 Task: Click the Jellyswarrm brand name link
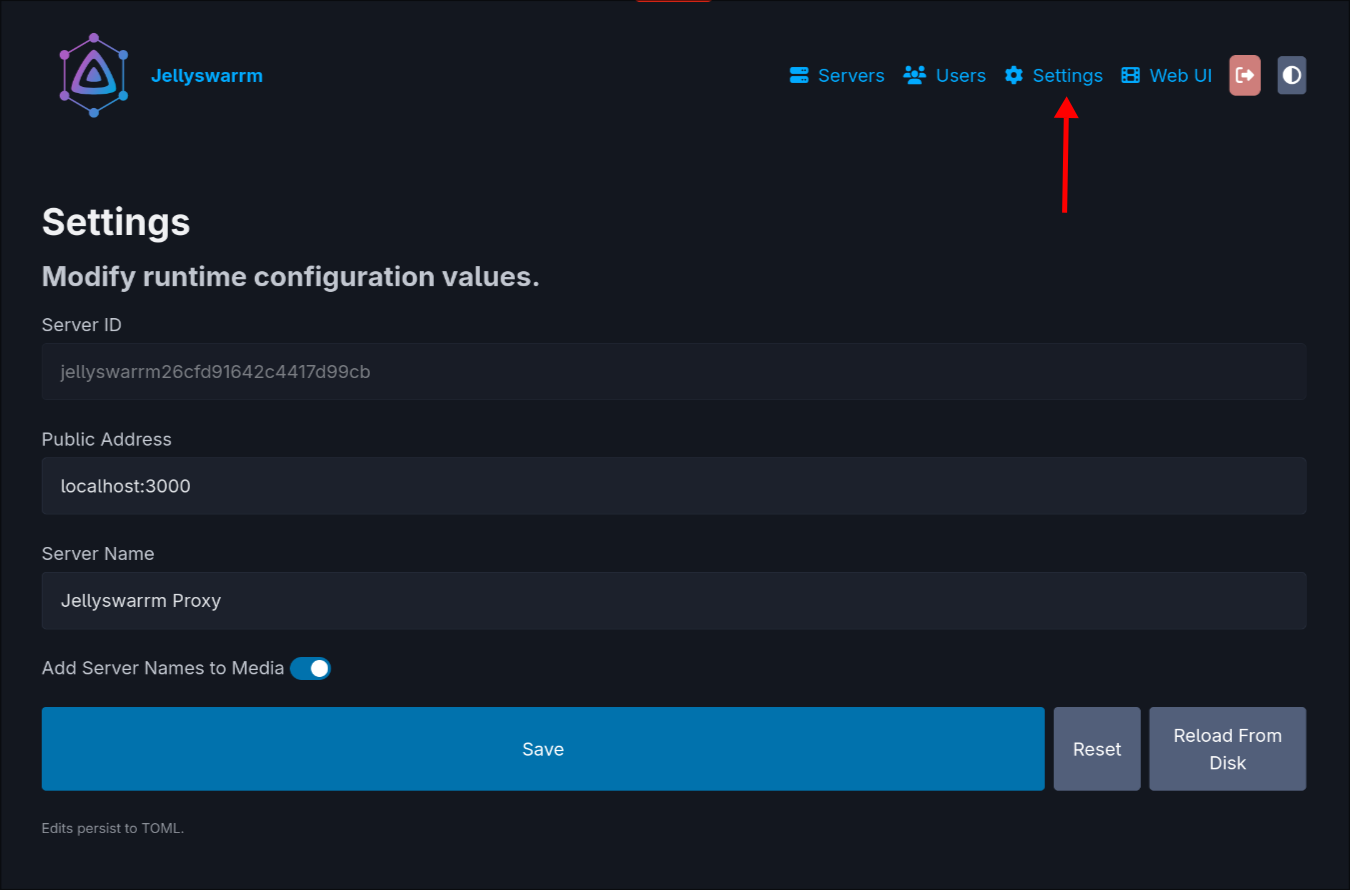click(207, 76)
